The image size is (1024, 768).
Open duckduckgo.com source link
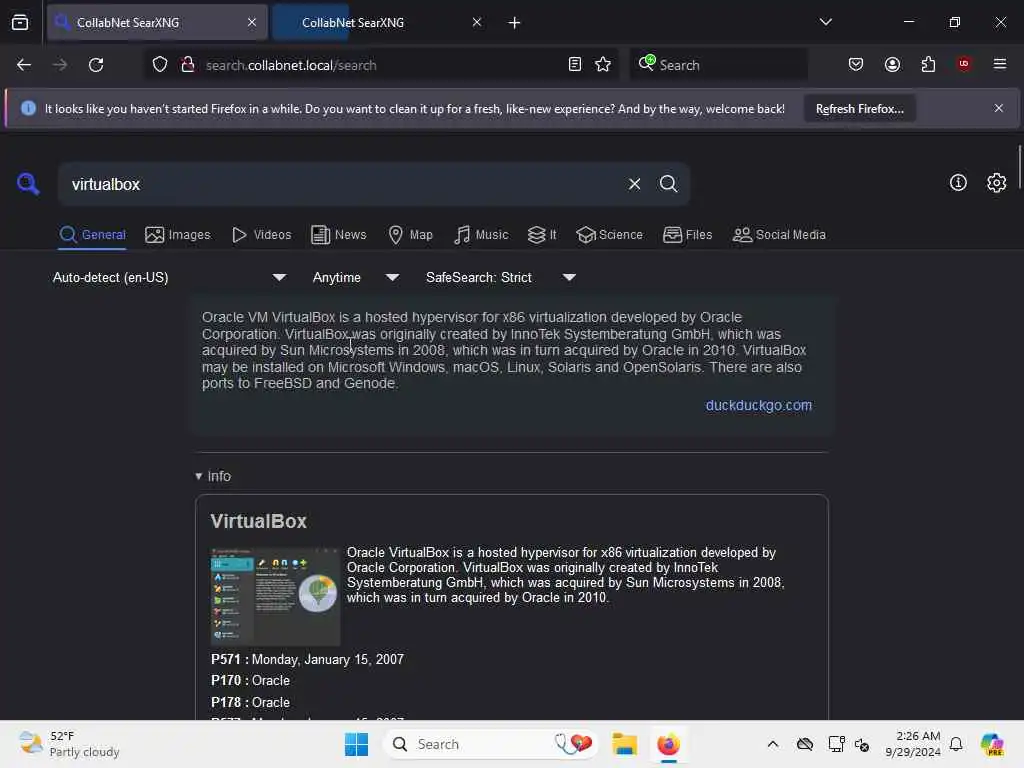tap(758, 406)
